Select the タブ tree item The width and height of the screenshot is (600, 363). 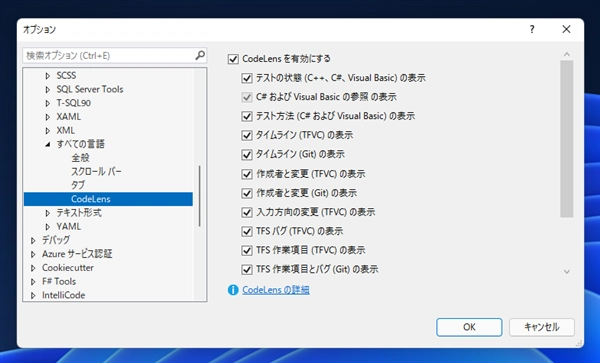(78, 186)
